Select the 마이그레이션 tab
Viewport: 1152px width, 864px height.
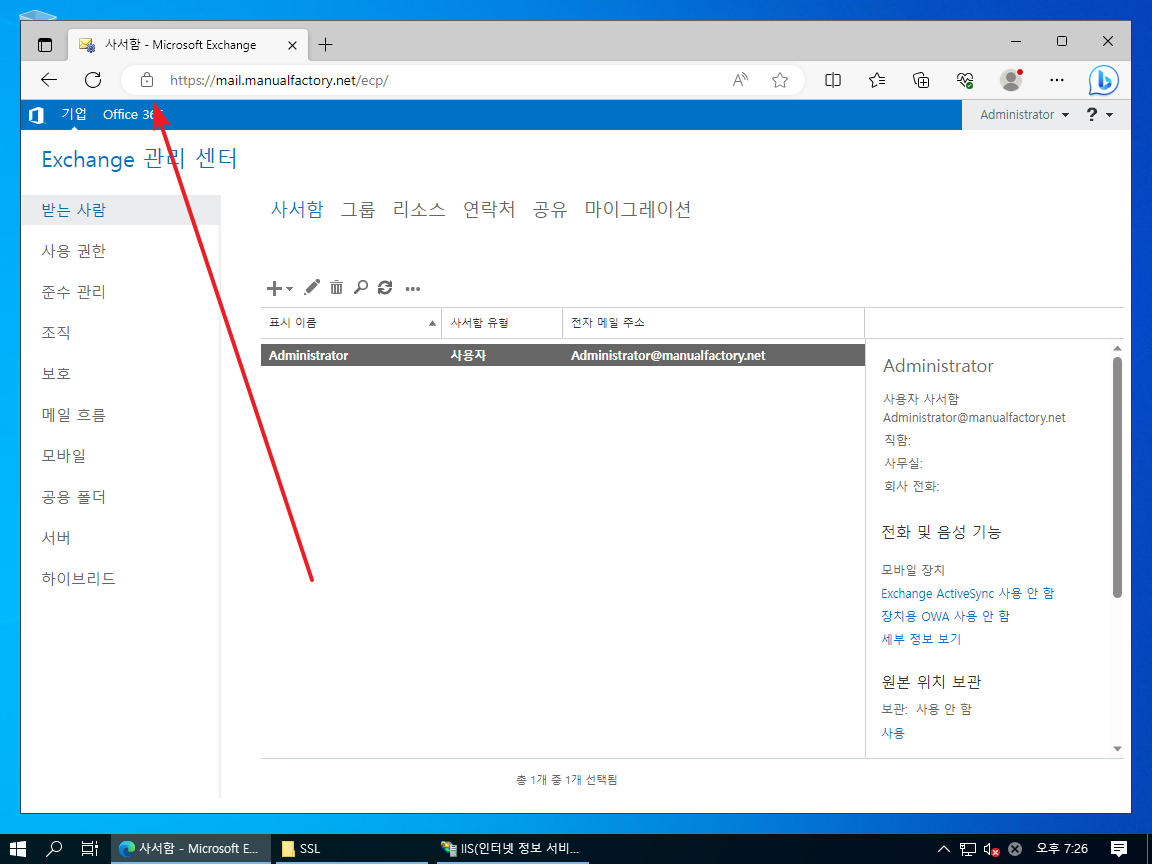point(638,209)
